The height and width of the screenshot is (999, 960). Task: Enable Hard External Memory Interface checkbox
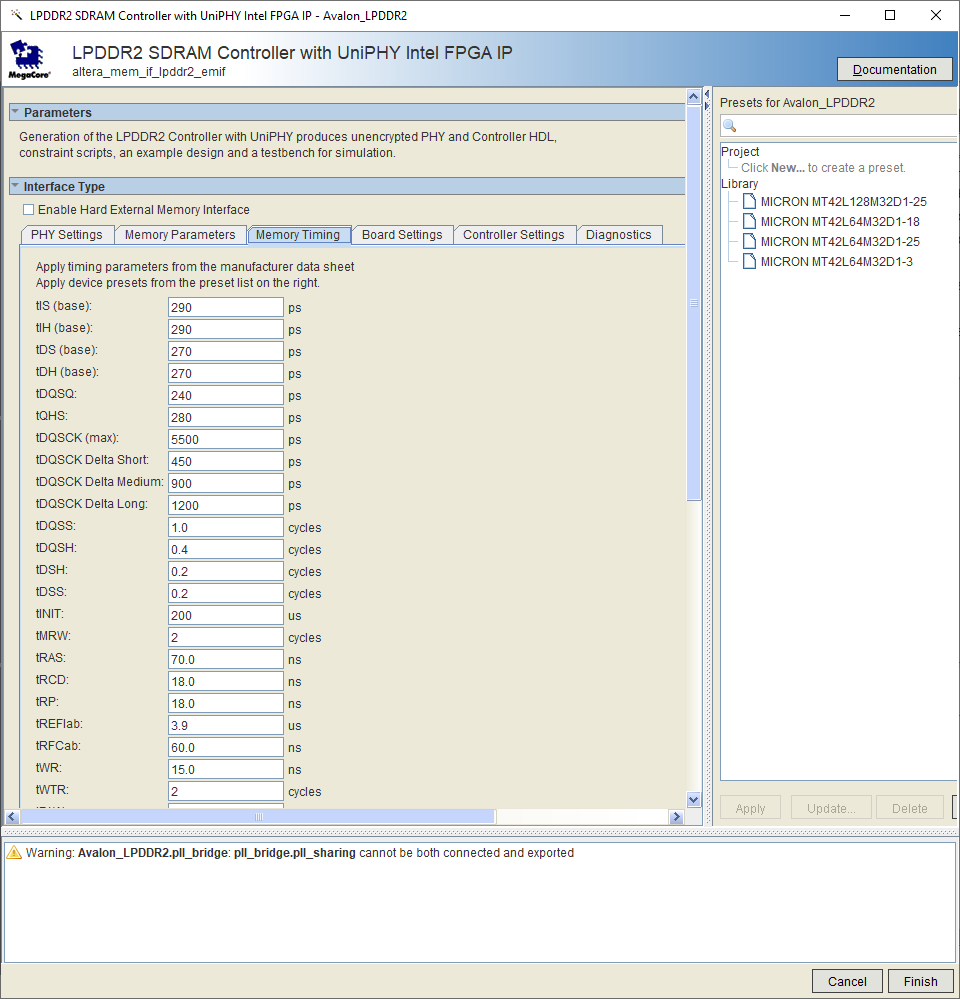pos(28,210)
